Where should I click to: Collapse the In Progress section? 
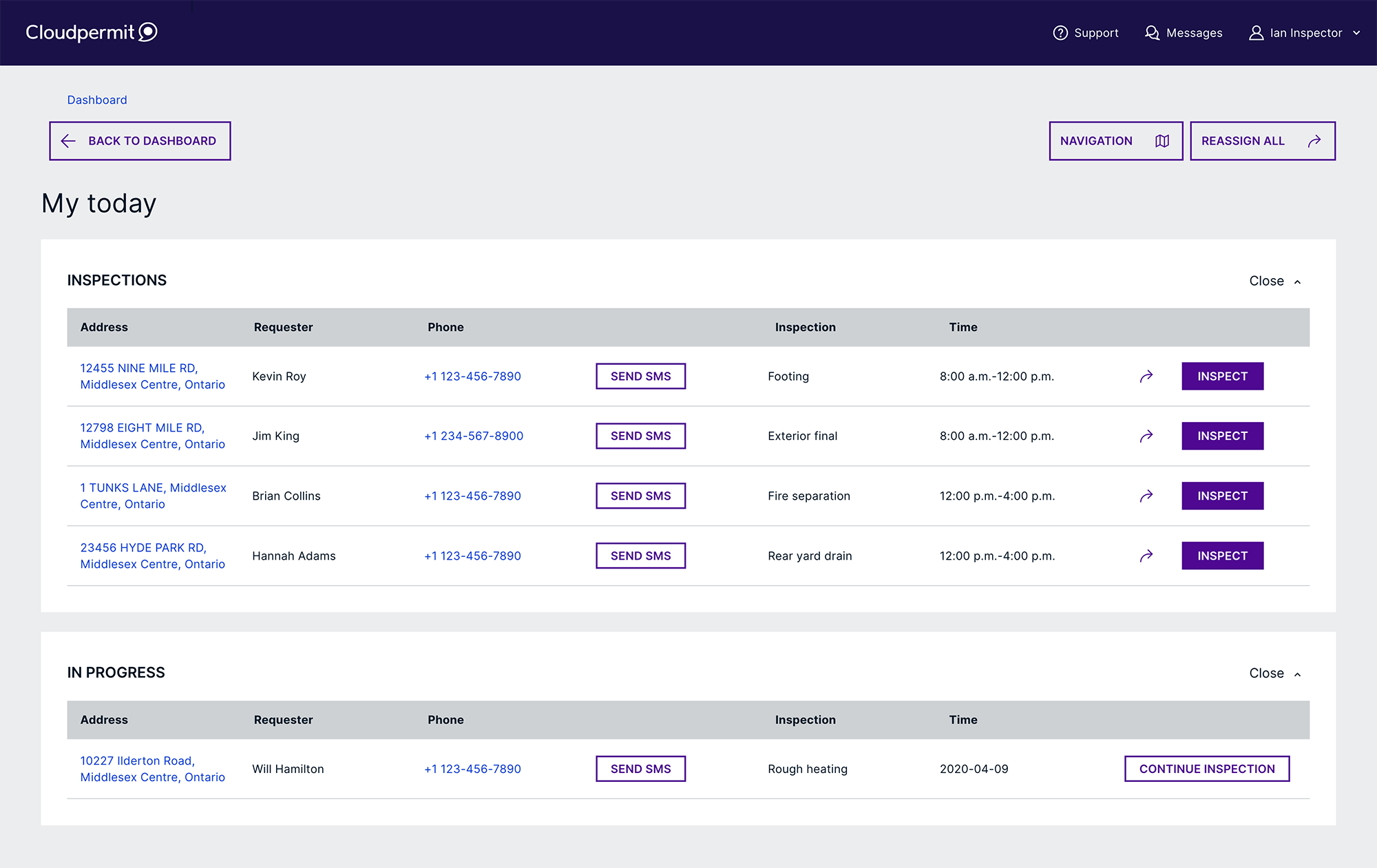click(1274, 673)
